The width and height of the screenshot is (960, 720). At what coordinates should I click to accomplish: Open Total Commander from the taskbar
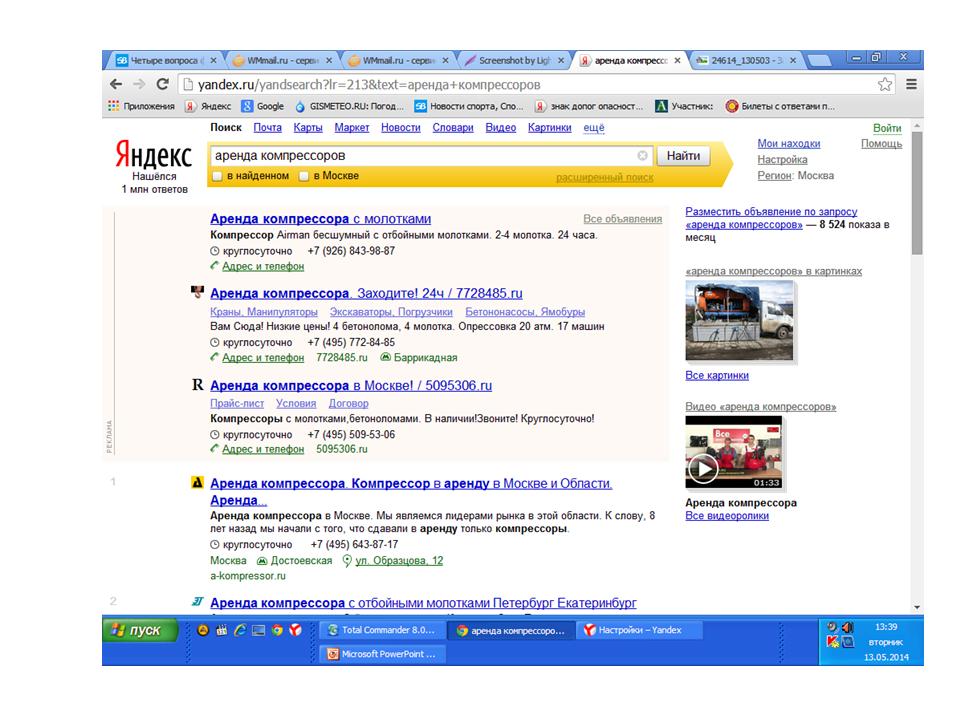[x=381, y=630]
